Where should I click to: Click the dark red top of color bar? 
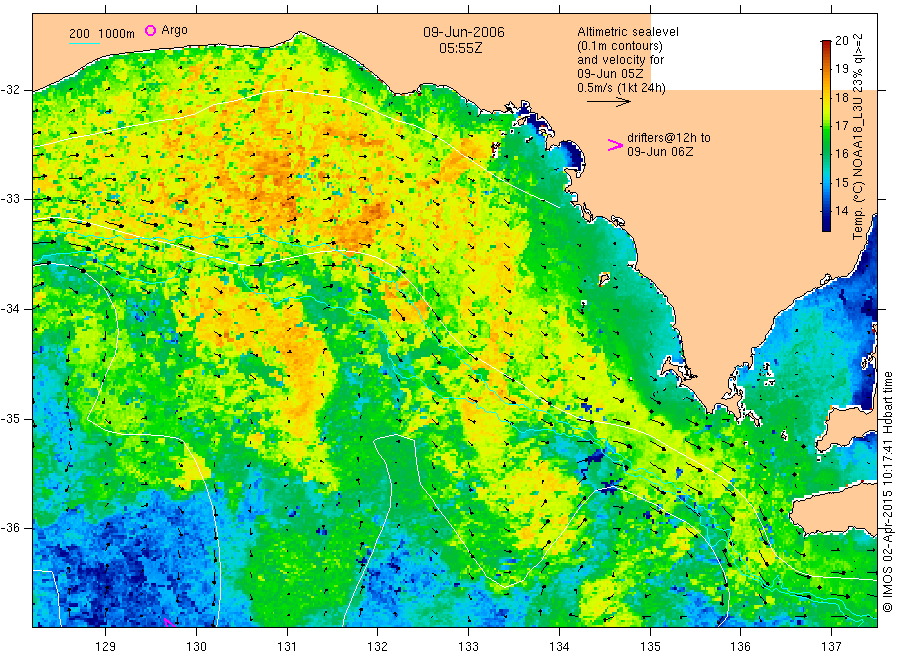826,45
